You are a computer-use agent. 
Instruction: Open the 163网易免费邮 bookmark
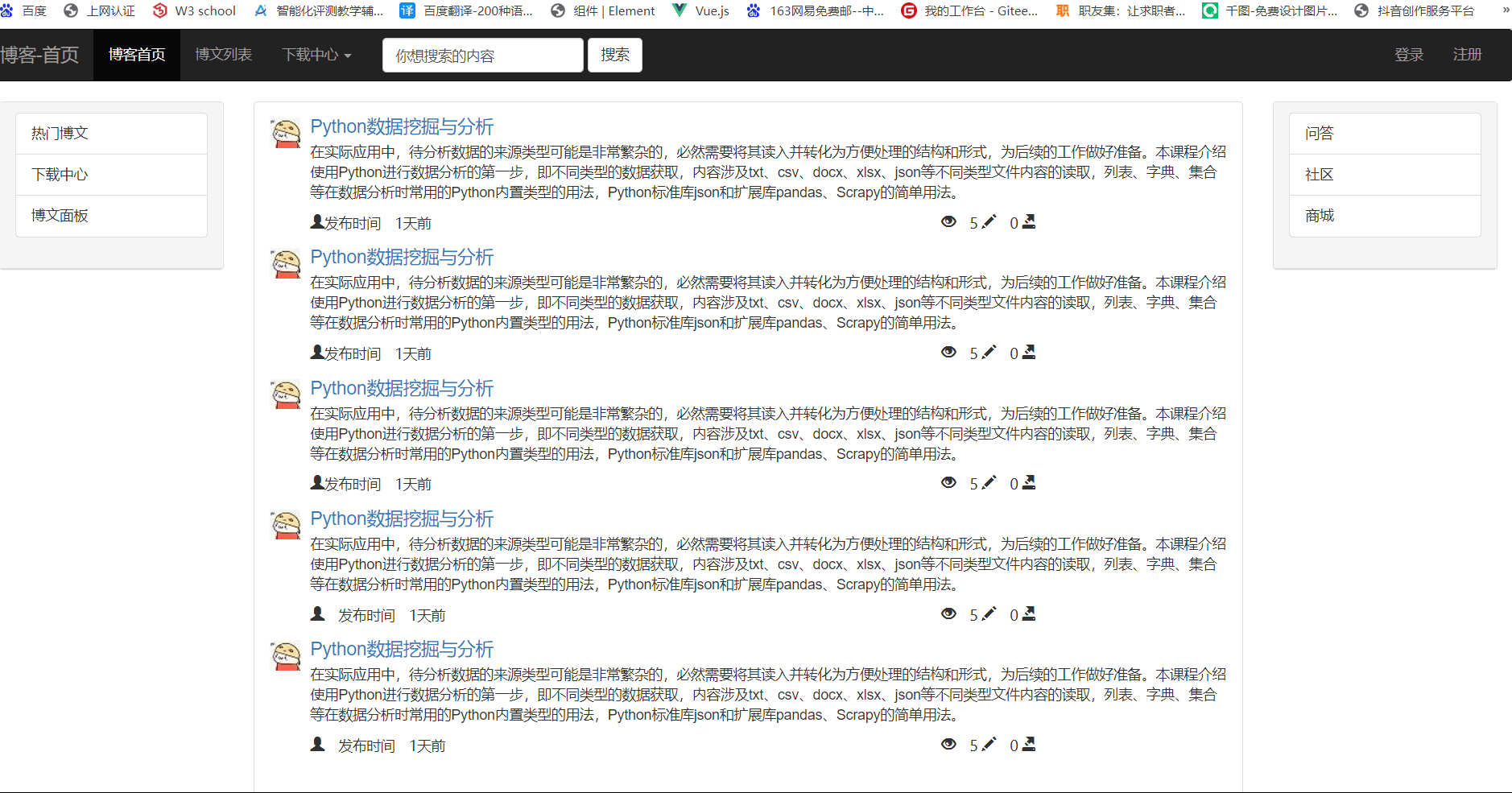click(816, 10)
